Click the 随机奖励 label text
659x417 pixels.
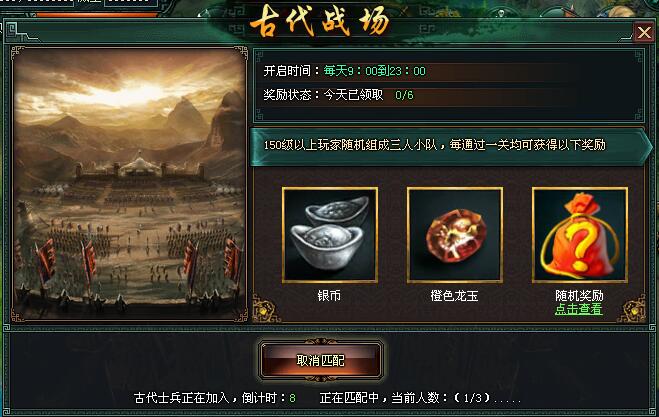(x=579, y=296)
